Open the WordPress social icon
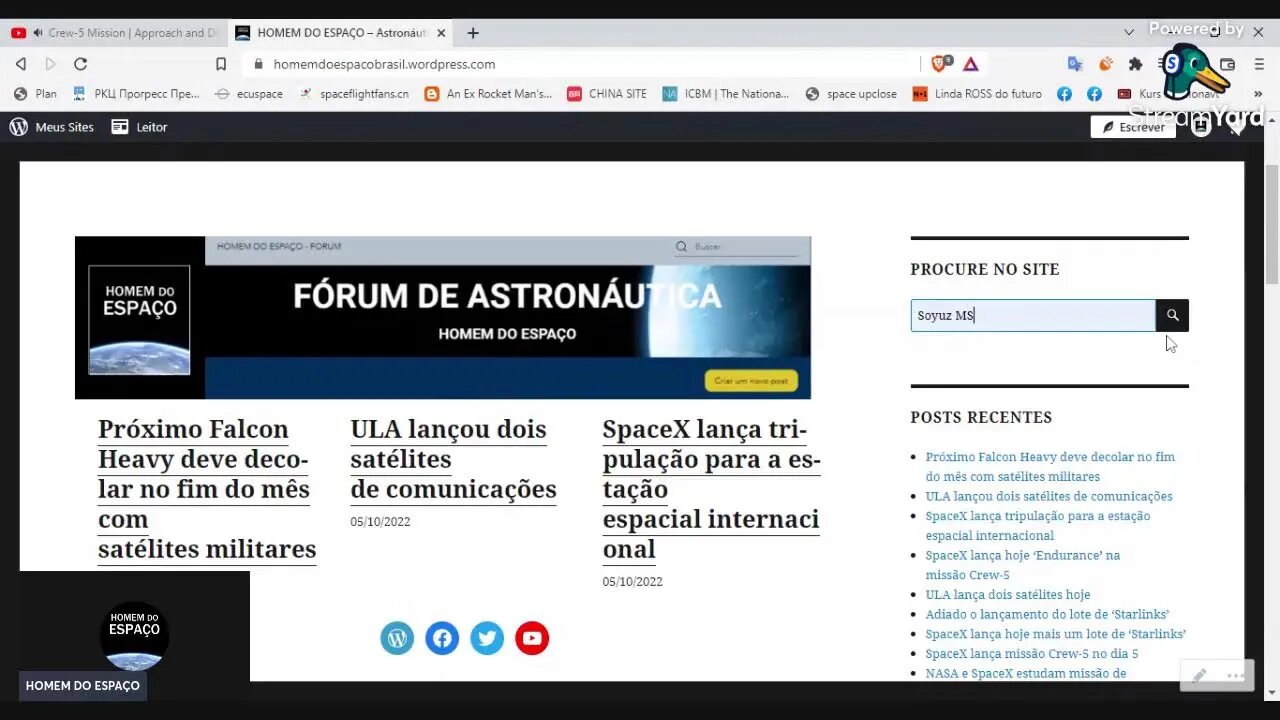This screenshot has height=720, width=1280. (397, 638)
